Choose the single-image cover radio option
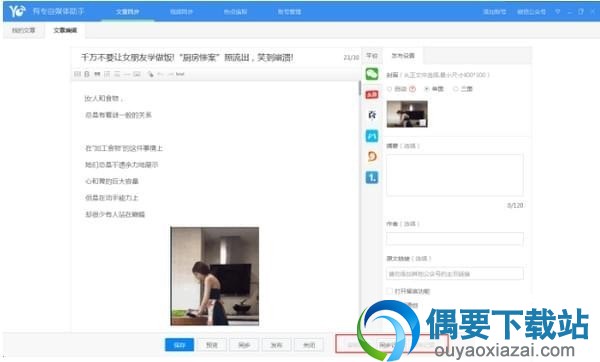The width and height of the screenshot is (600, 362). pos(427,89)
